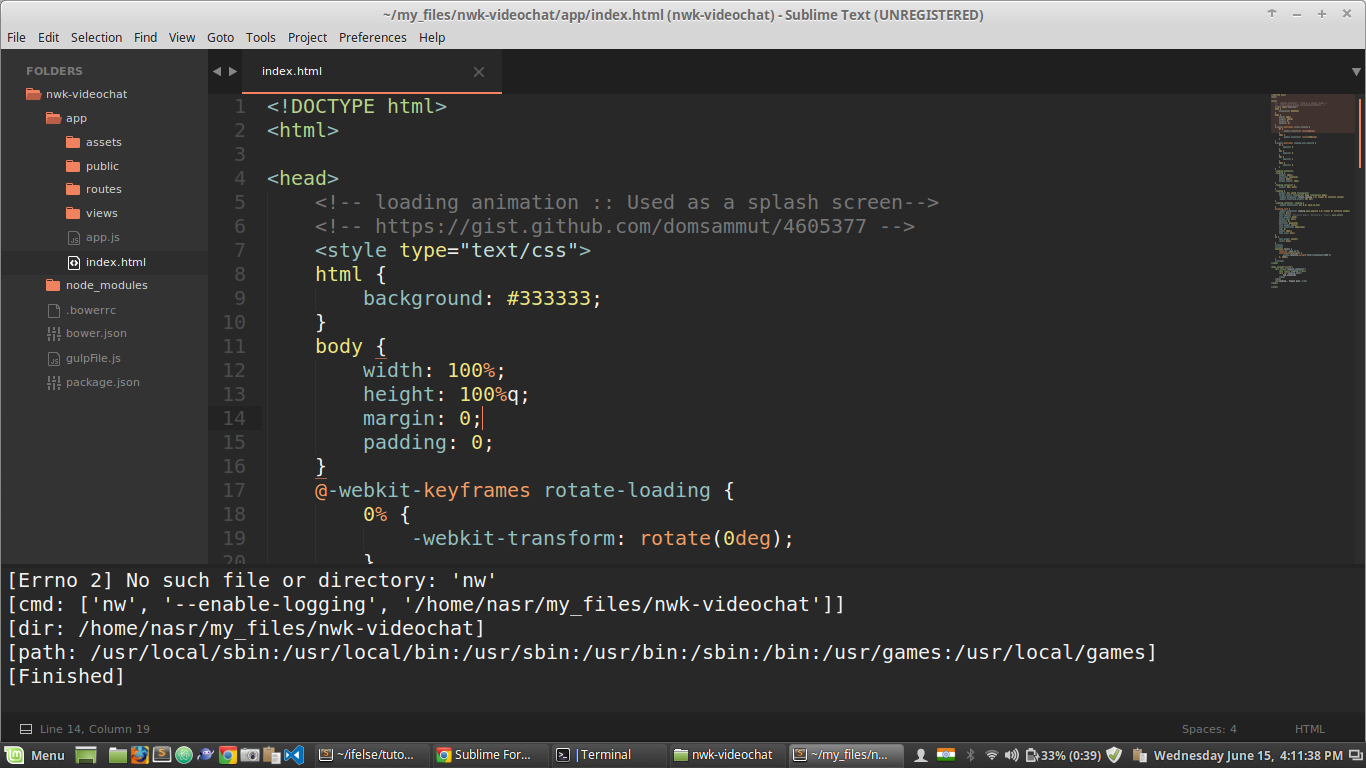1366x768 pixels.
Task: Open the tab list dropdown arrow
Action: [x=1356, y=72]
